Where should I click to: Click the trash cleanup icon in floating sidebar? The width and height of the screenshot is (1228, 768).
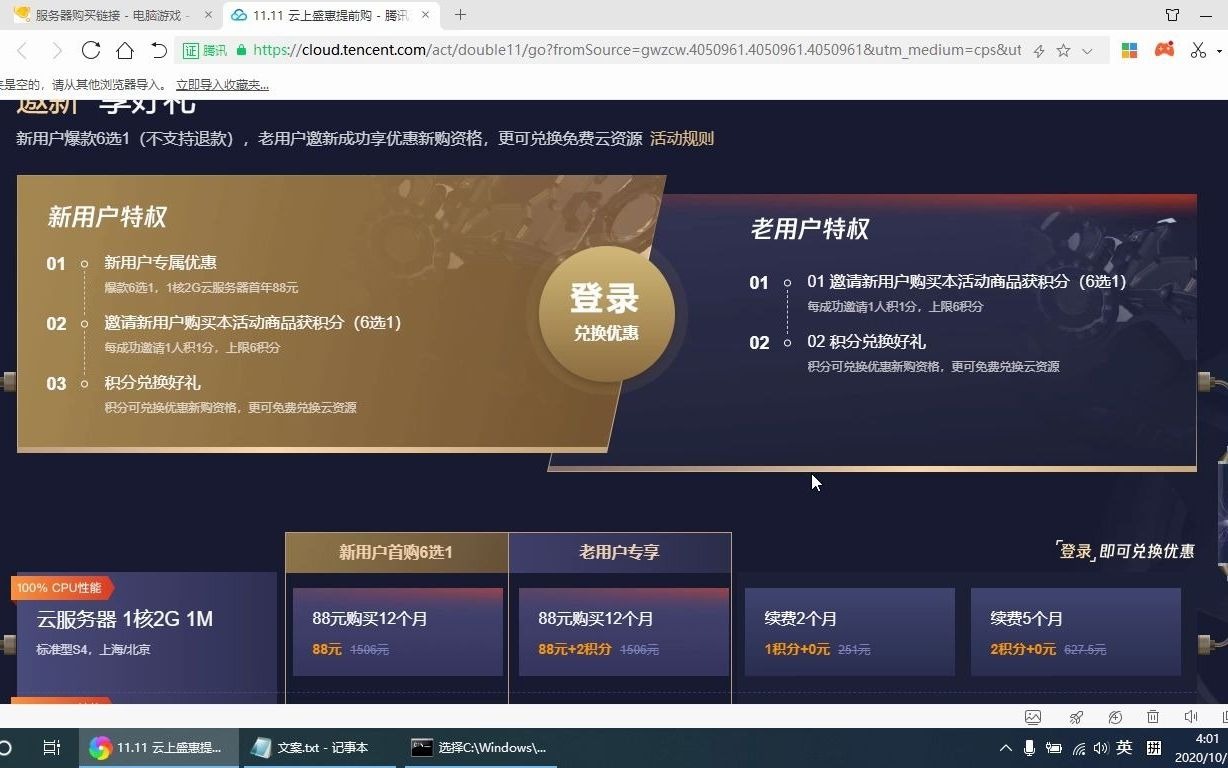coord(1153,717)
